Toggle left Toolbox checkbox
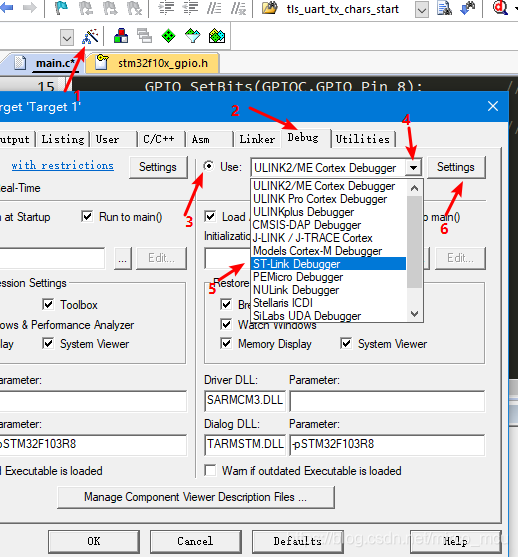518x557 pixels. [48, 304]
